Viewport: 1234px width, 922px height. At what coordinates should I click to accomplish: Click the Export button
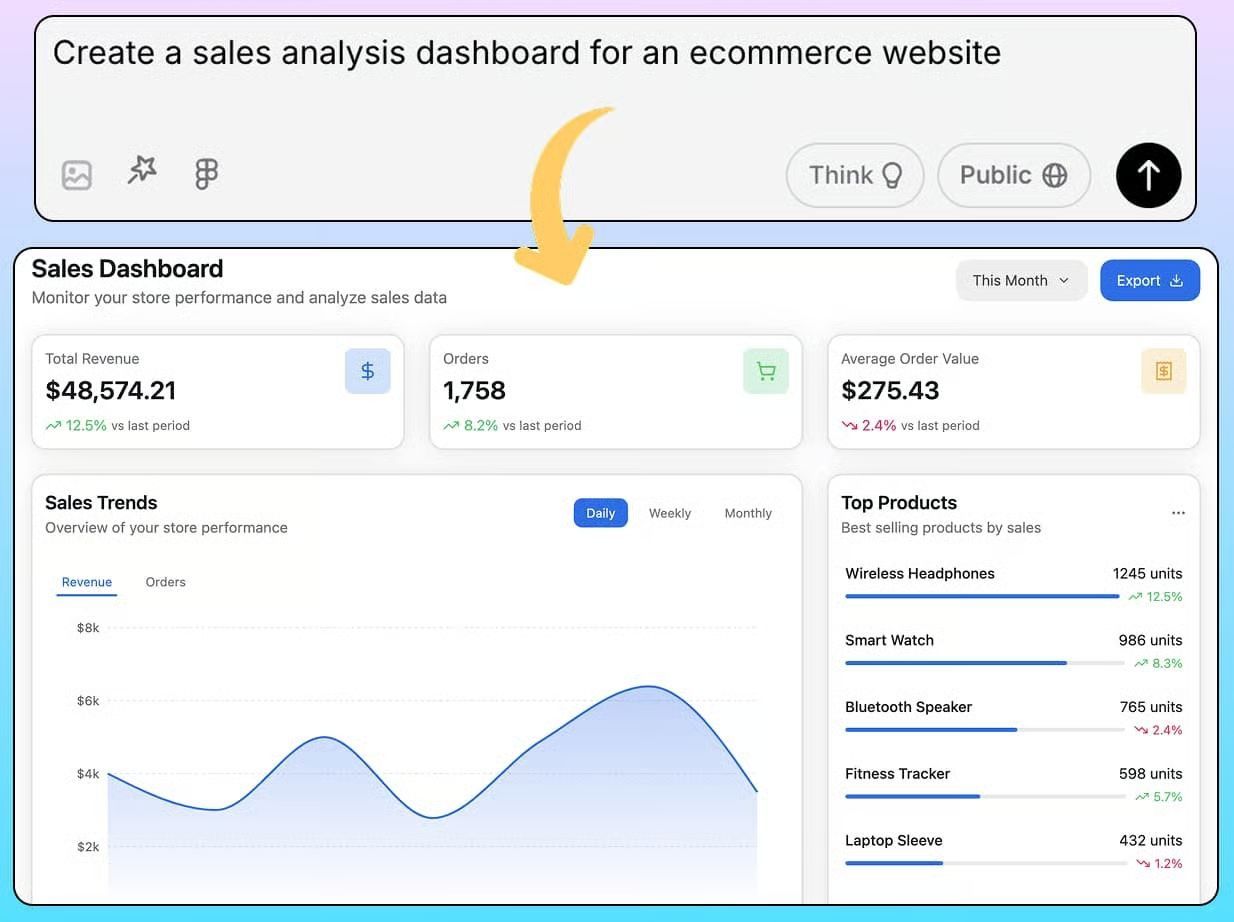click(1150, 281)
